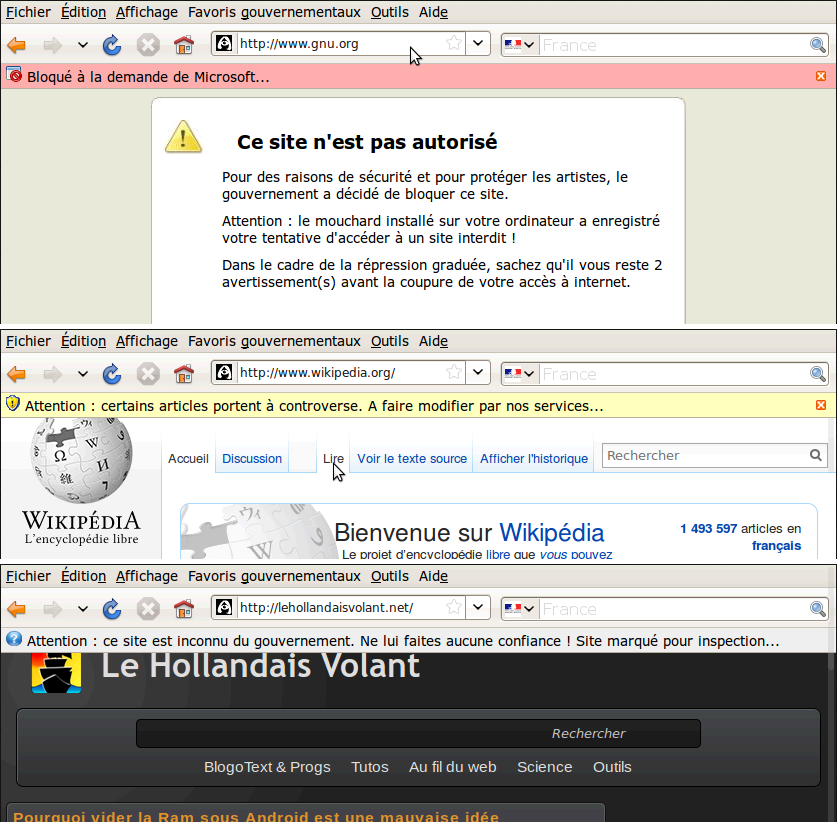
Task: Go to home page from gnu.org window
Action: coord(184,45)
